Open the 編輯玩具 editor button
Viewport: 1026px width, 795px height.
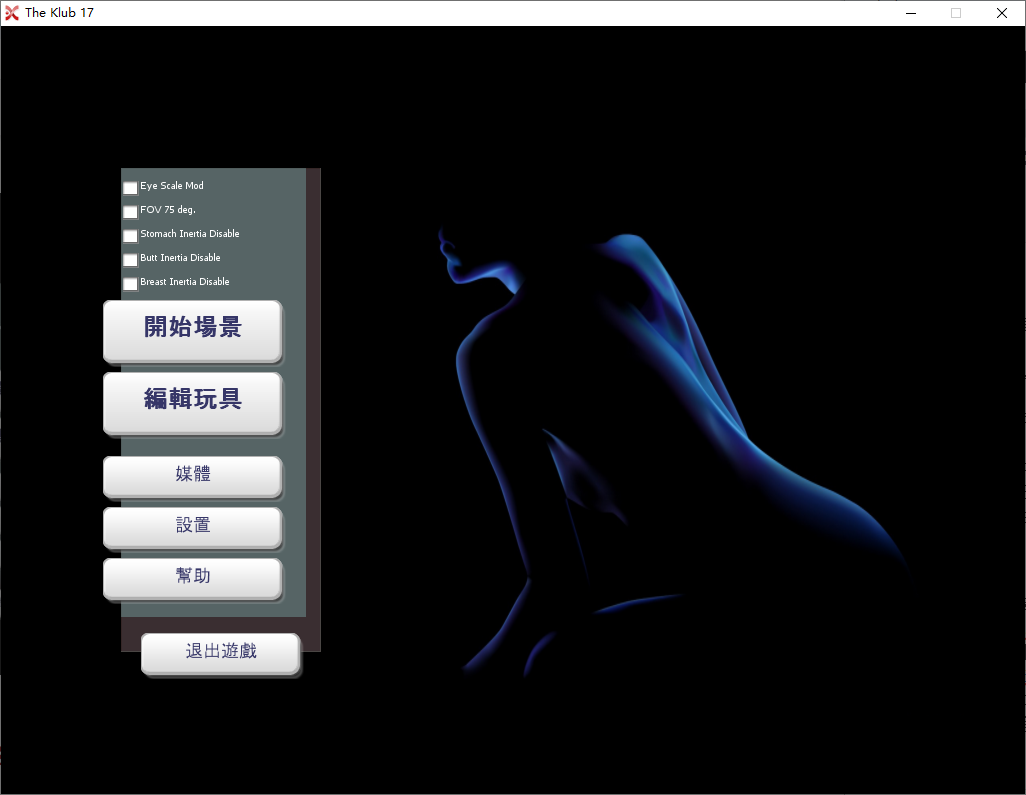pos(193,403)
